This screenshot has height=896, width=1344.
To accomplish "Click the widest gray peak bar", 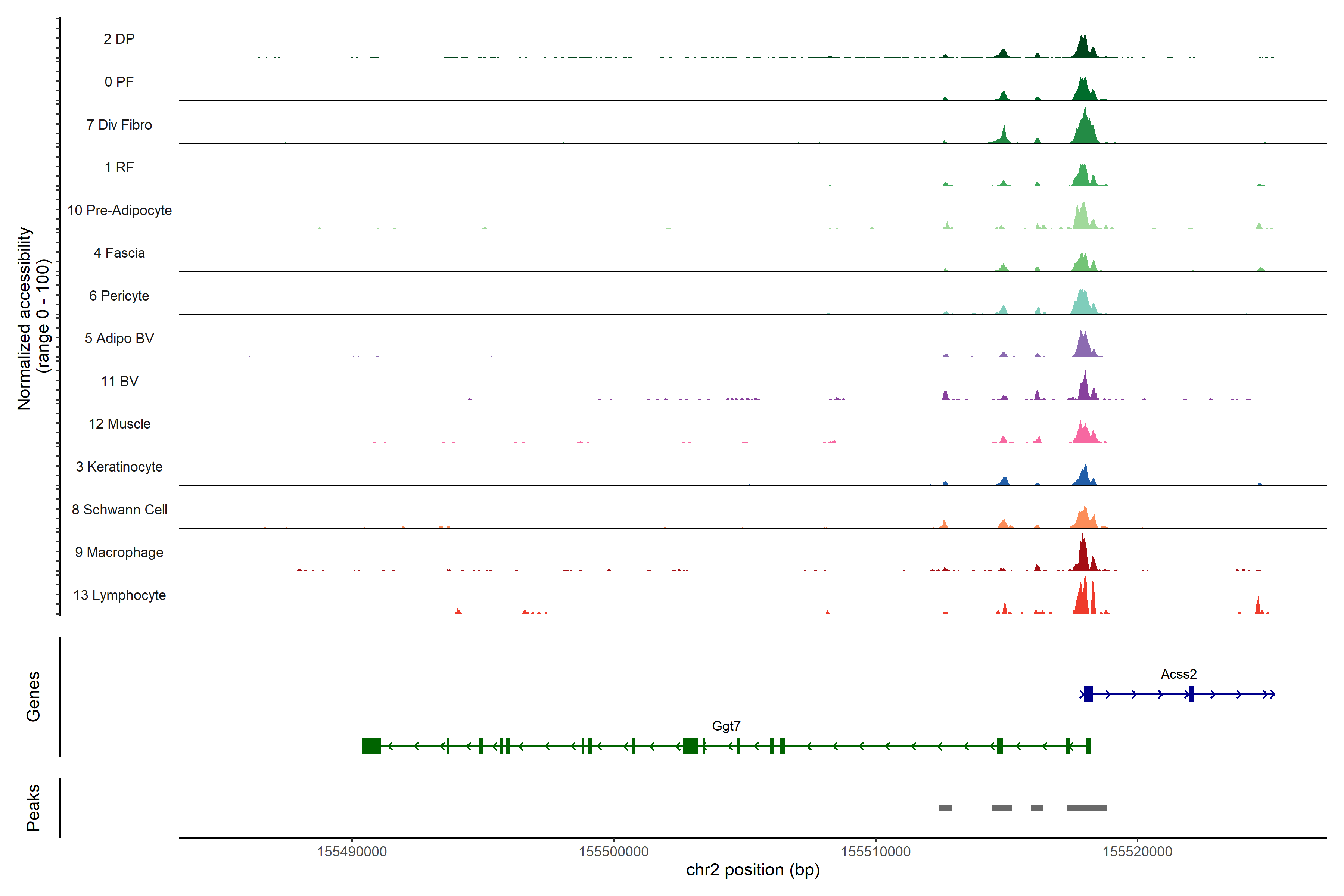I will pos(1087,808).
